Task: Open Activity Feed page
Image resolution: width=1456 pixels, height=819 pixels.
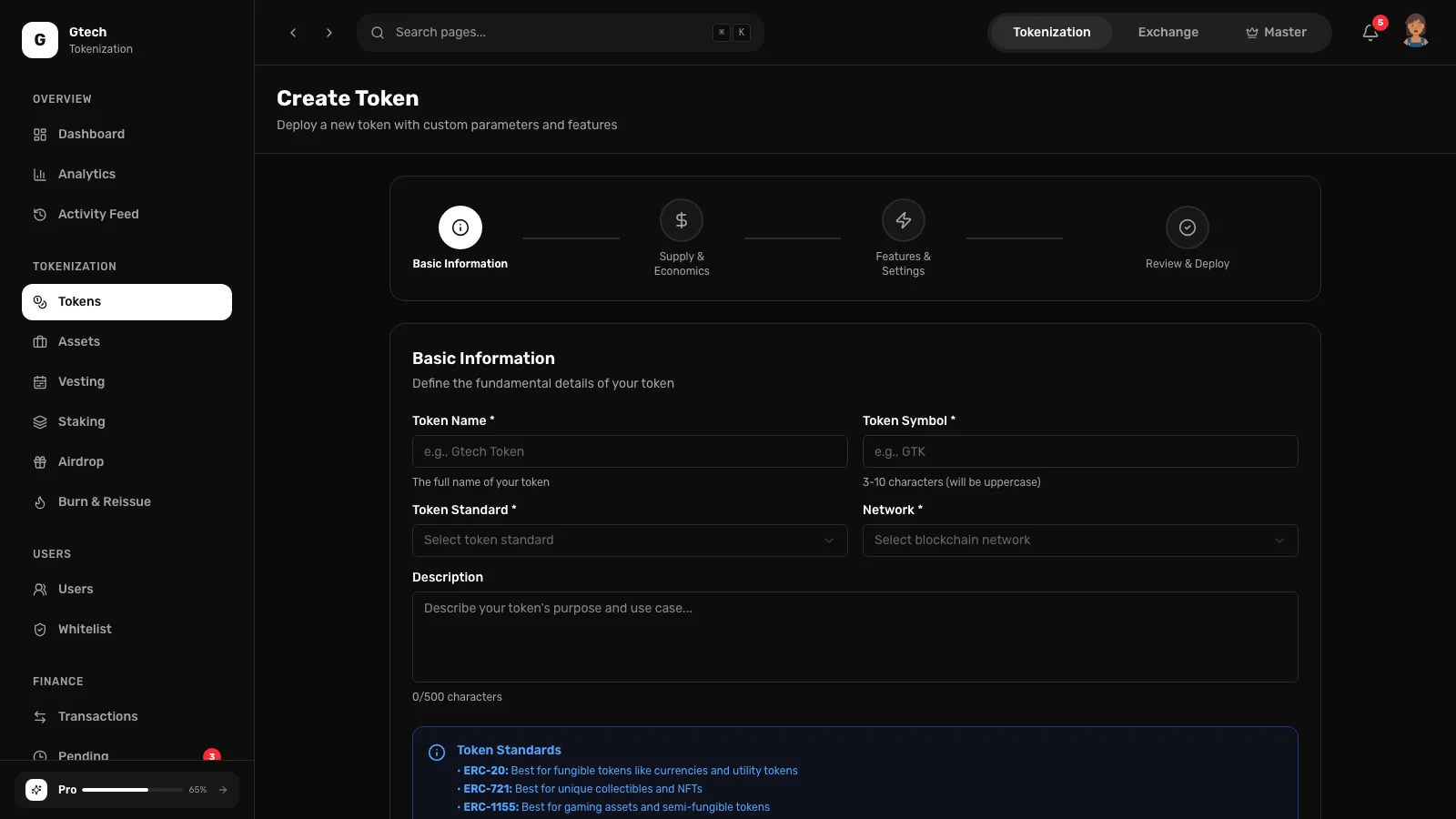Action: 126,215
